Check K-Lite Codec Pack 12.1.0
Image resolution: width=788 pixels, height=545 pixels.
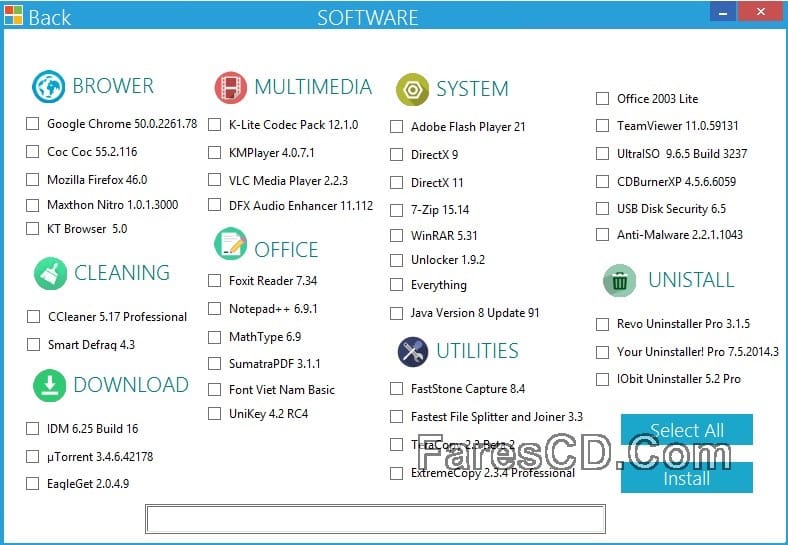tap(215, 125)
